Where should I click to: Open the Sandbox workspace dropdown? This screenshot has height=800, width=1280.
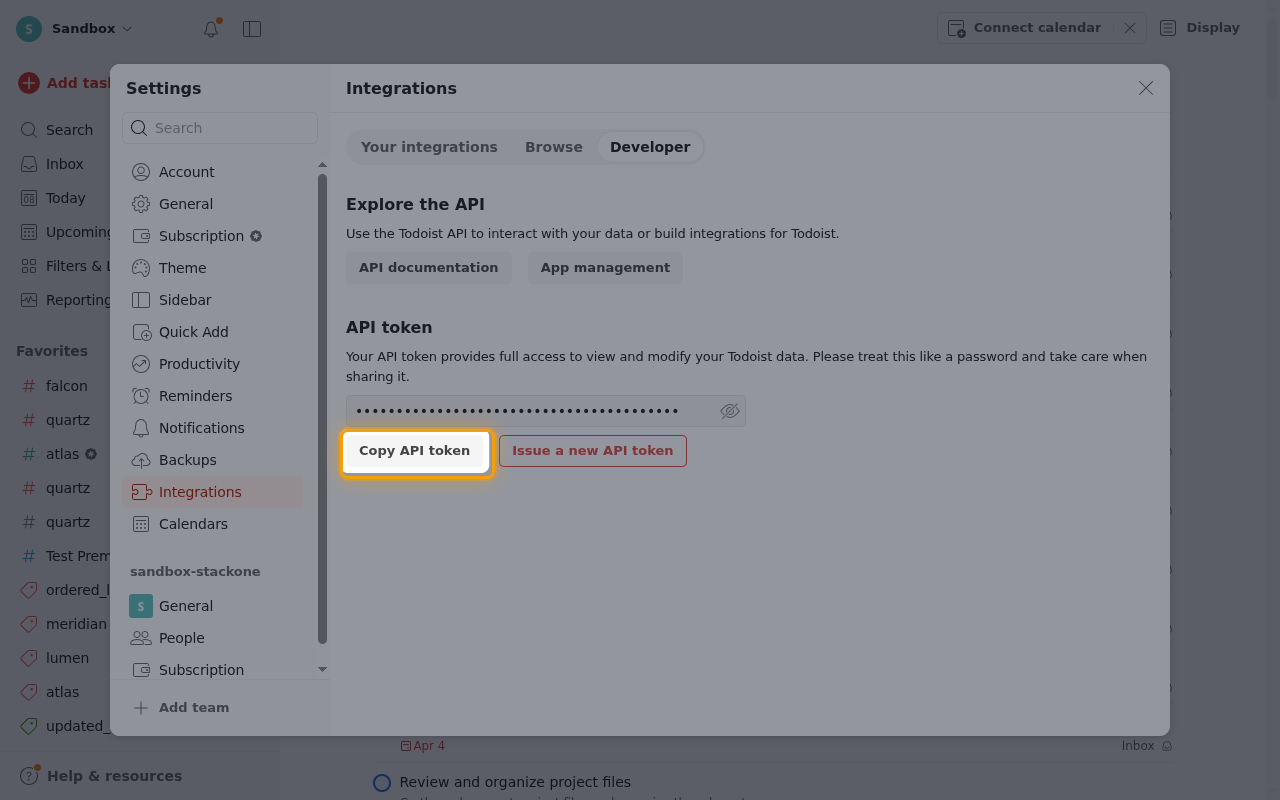coord(75,29)
